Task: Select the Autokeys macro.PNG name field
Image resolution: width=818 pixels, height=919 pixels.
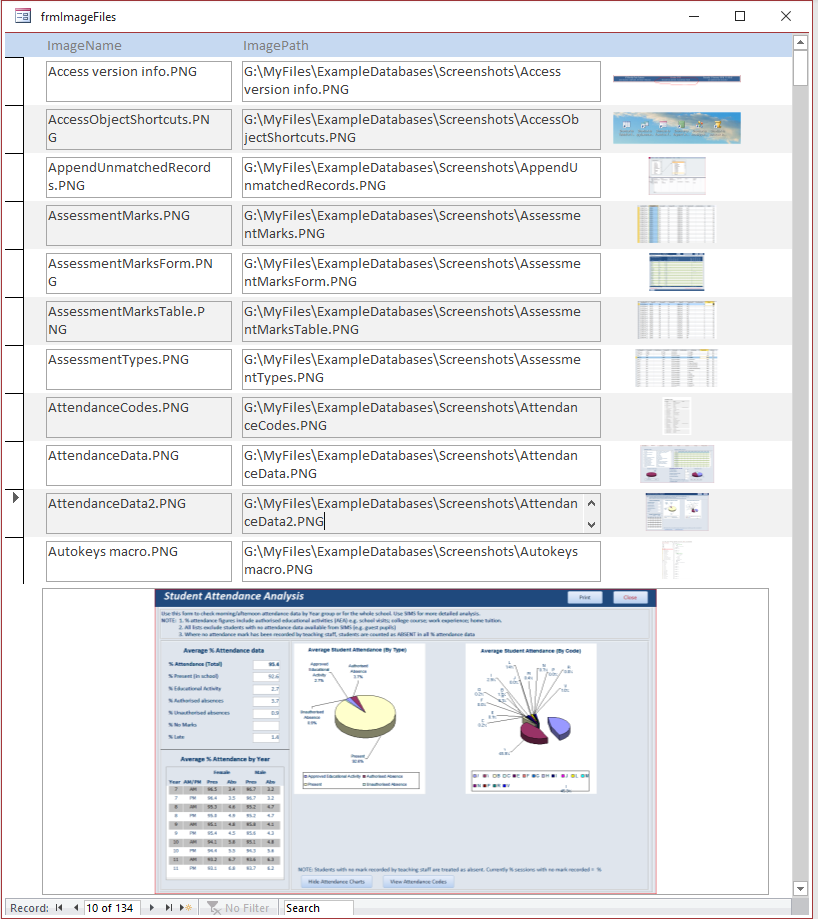Action: click(x=139, y=562)
